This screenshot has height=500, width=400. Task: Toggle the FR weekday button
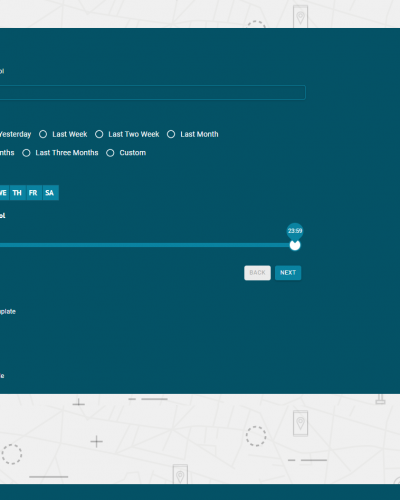click(x=34, y=193)
